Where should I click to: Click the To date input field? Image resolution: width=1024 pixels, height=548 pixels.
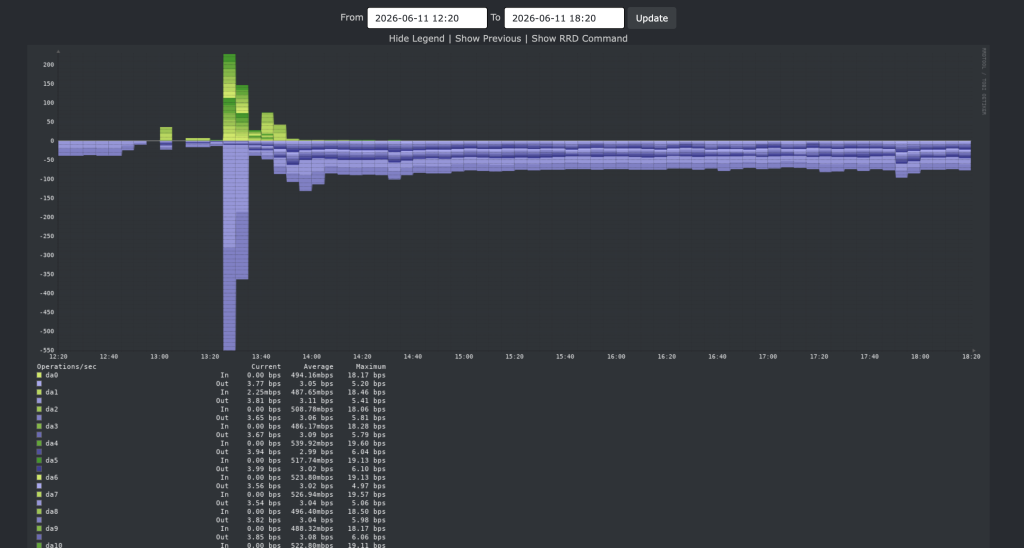(x=564, y=18)
